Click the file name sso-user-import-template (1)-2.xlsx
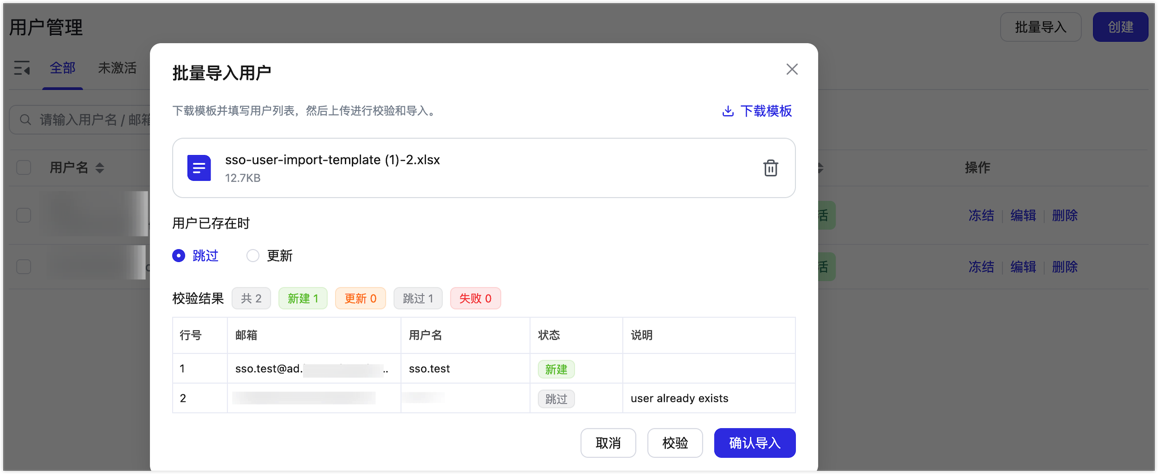The image size is (1158, 474). click(332, 160)
